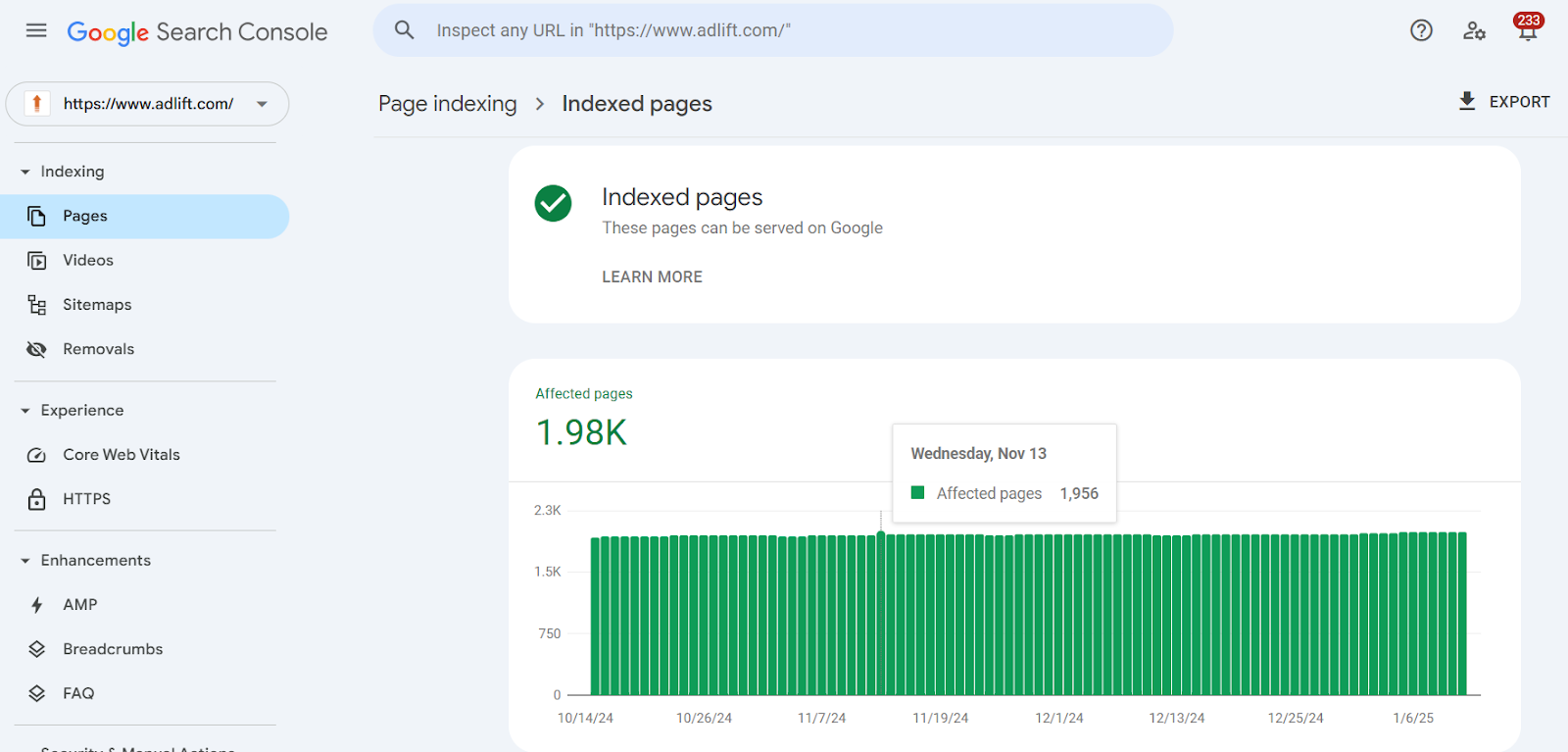Viewport: 1568px width, 752px height.
Task: Click the AMP lightning bolt icon
Action: pyautogui.click(x=37, y=605)
